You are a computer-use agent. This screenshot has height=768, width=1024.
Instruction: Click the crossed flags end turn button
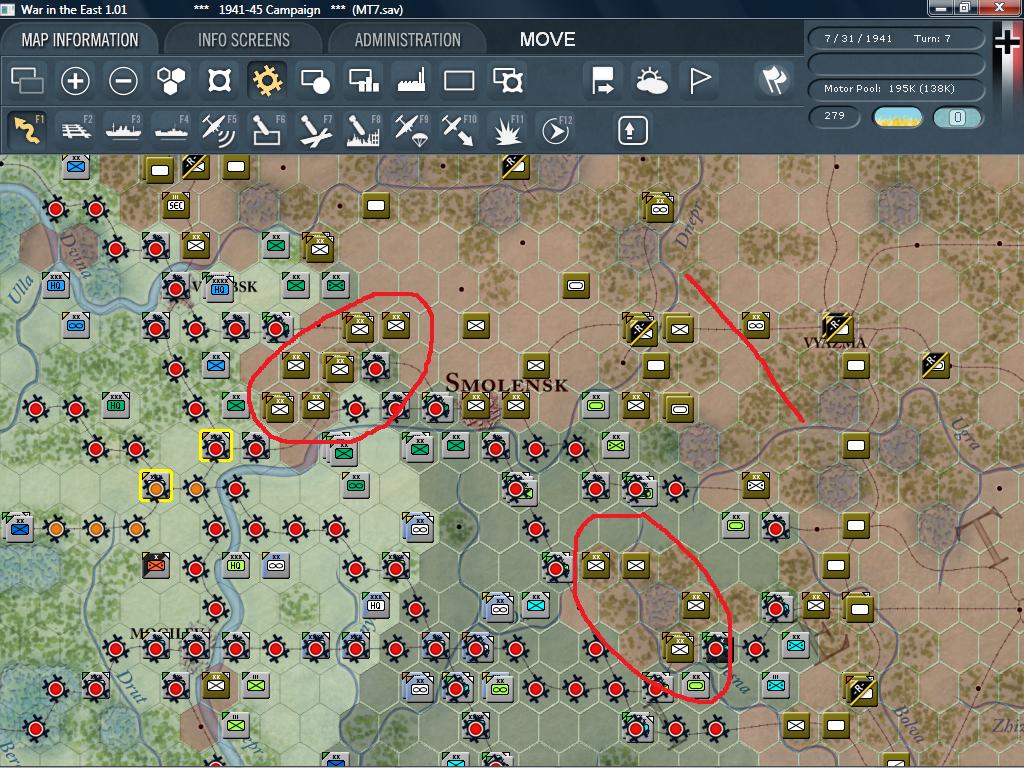[x=774, y=81]
